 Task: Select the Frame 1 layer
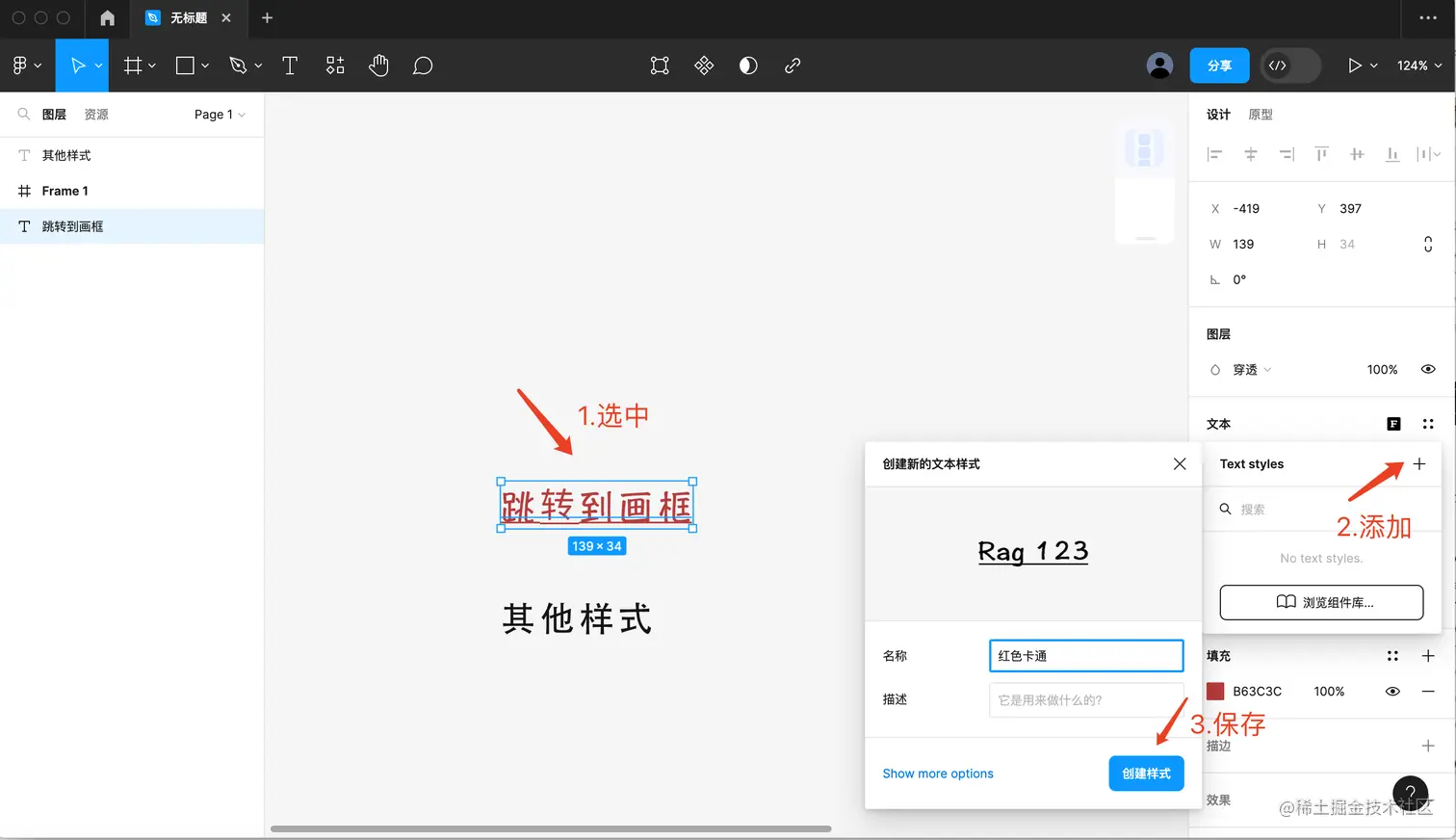[132, 191]
